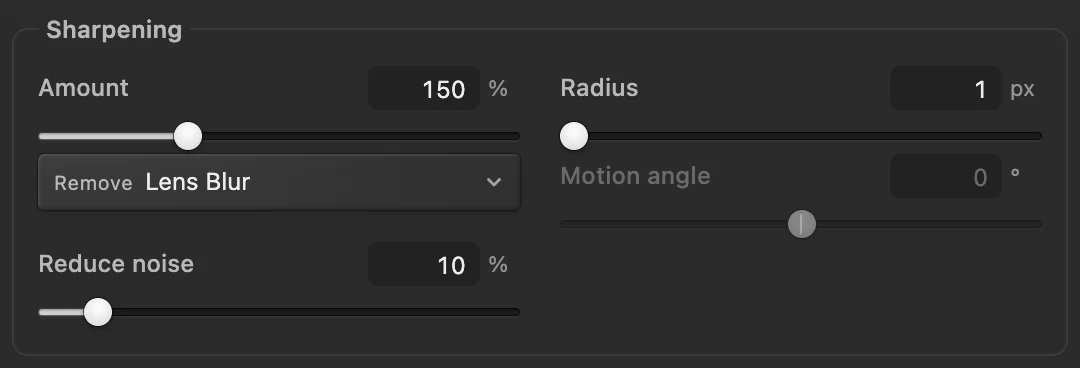Click the Motion angle value field showing 0
This screenshot has width=1080, height=368.
[x=946, y=176]
